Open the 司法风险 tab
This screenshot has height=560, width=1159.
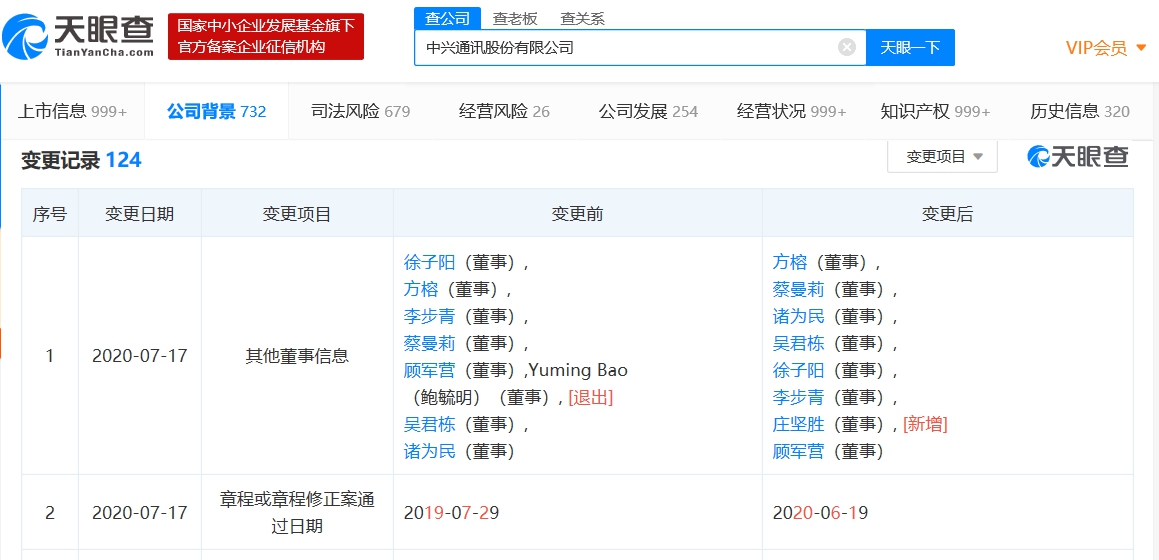[x=360, y=111]
